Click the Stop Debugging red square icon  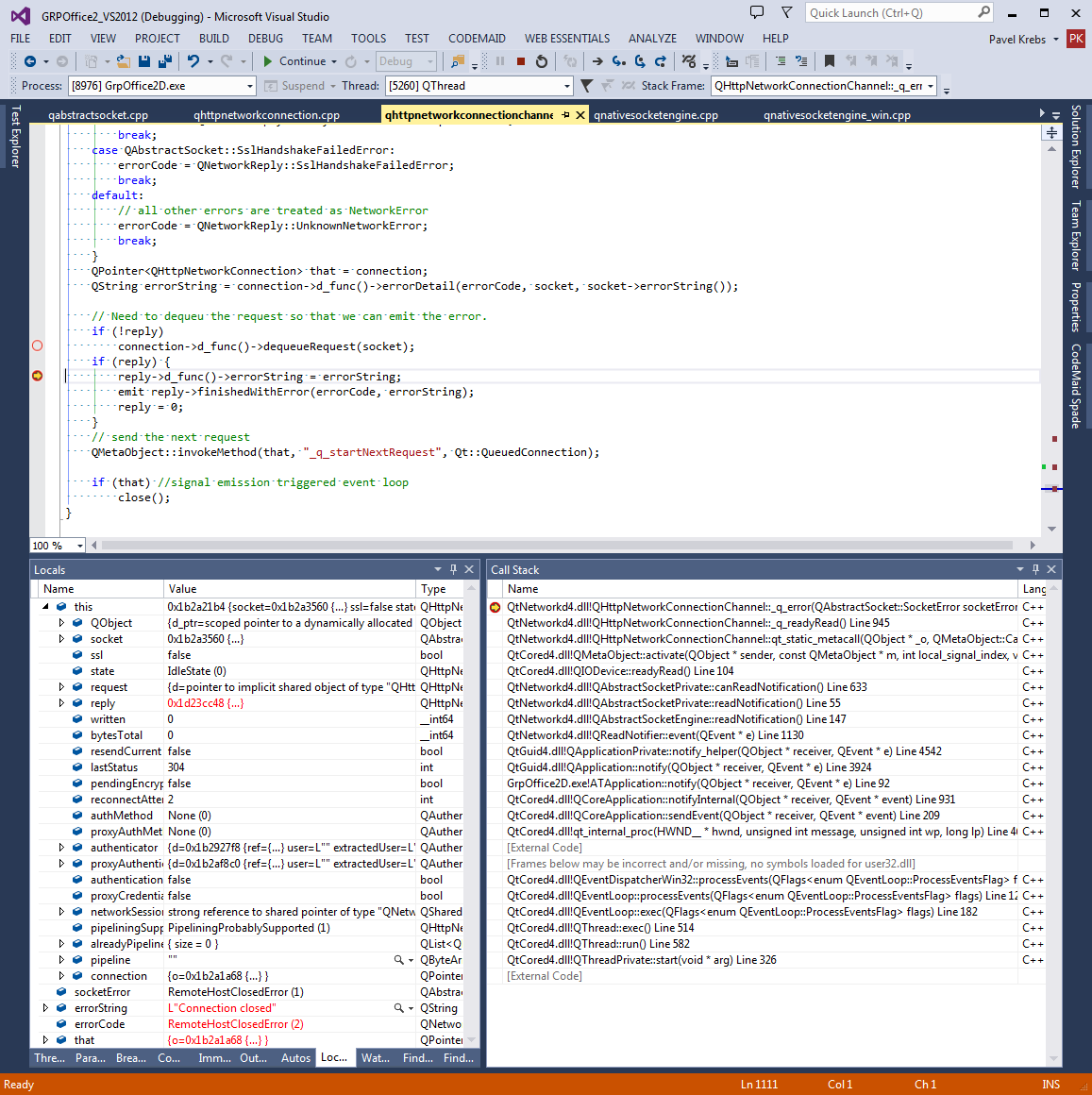pyautogui.click(x=521, y=61)
